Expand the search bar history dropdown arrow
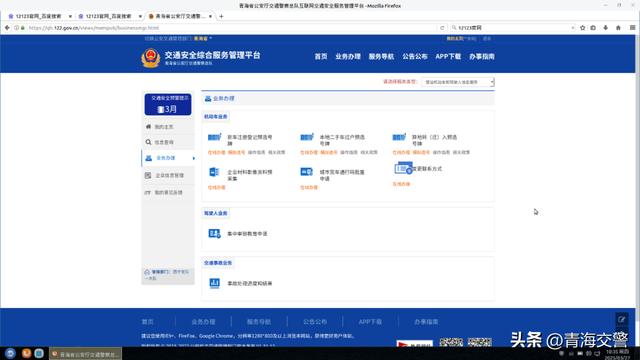640x360 pixels. point(573,28)
